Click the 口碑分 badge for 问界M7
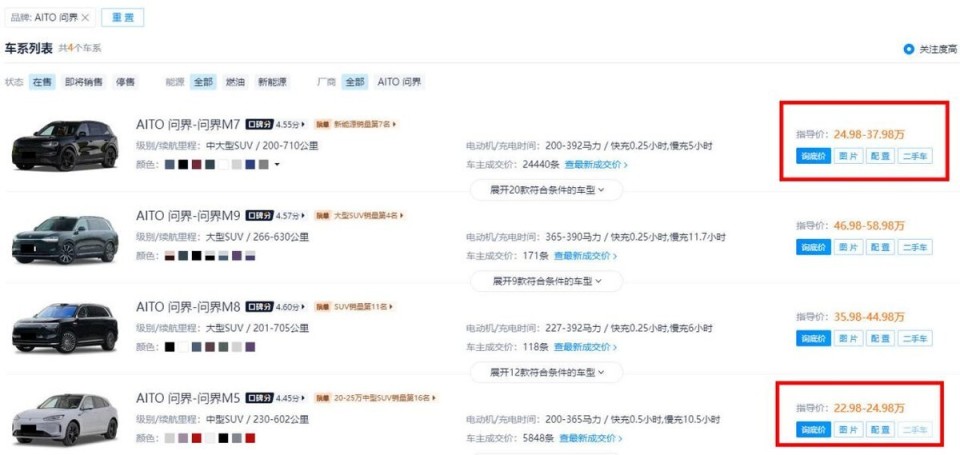The image size is (960, 455). tap(260, 124)
